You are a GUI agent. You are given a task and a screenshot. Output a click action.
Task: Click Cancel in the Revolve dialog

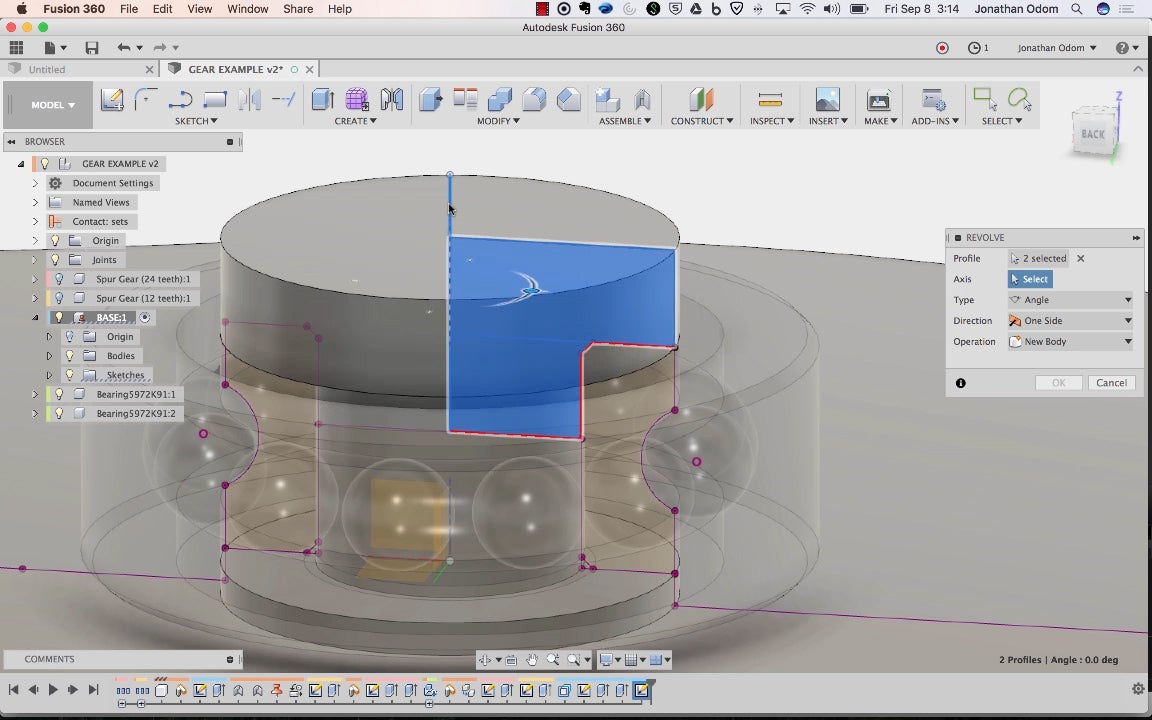click(1111, 383)
